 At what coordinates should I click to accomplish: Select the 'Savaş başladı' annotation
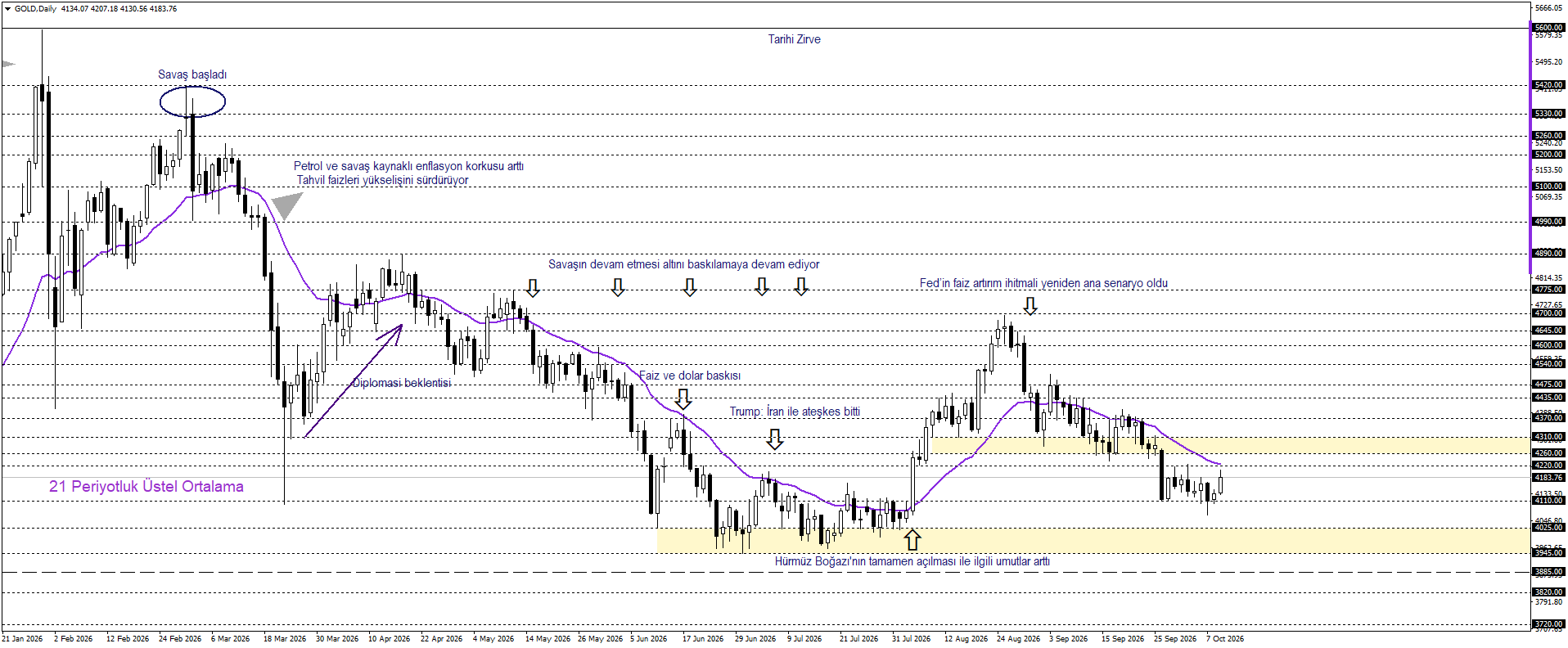tap(192, 74)
